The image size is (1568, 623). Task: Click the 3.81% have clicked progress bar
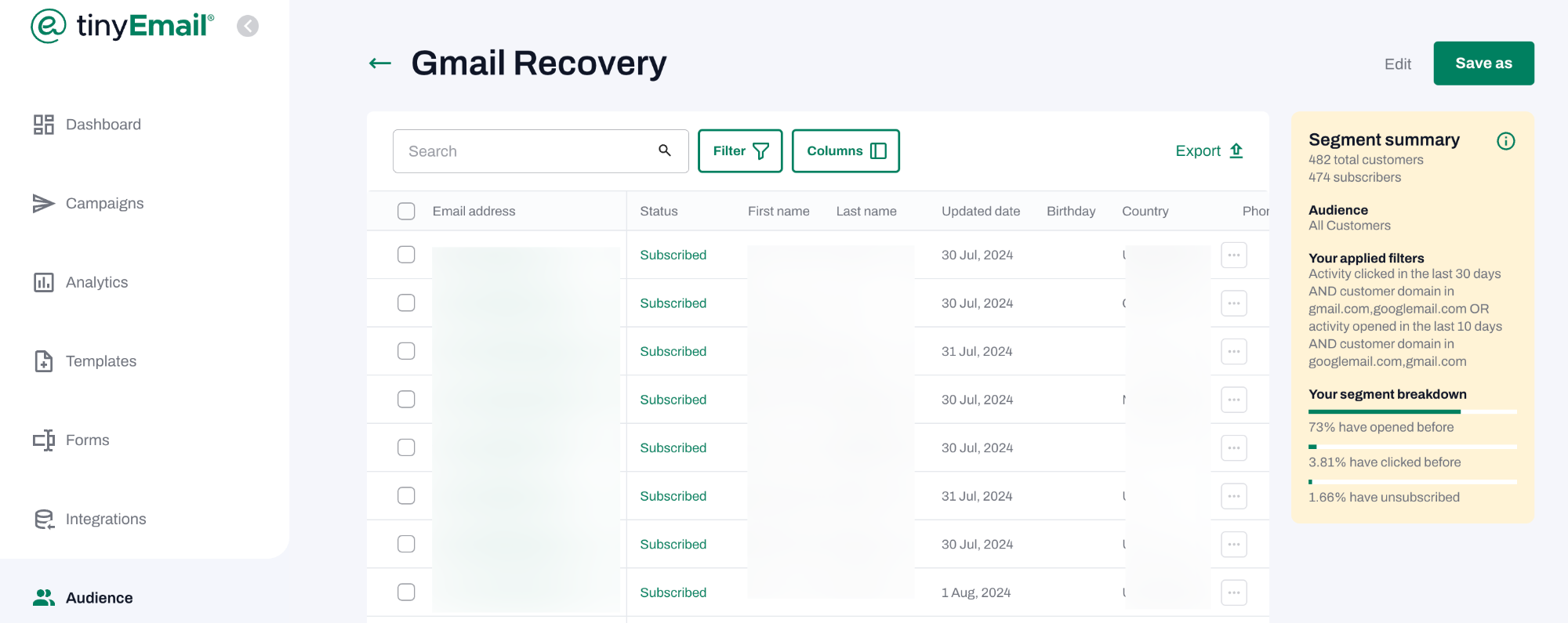pos(1413,447)
